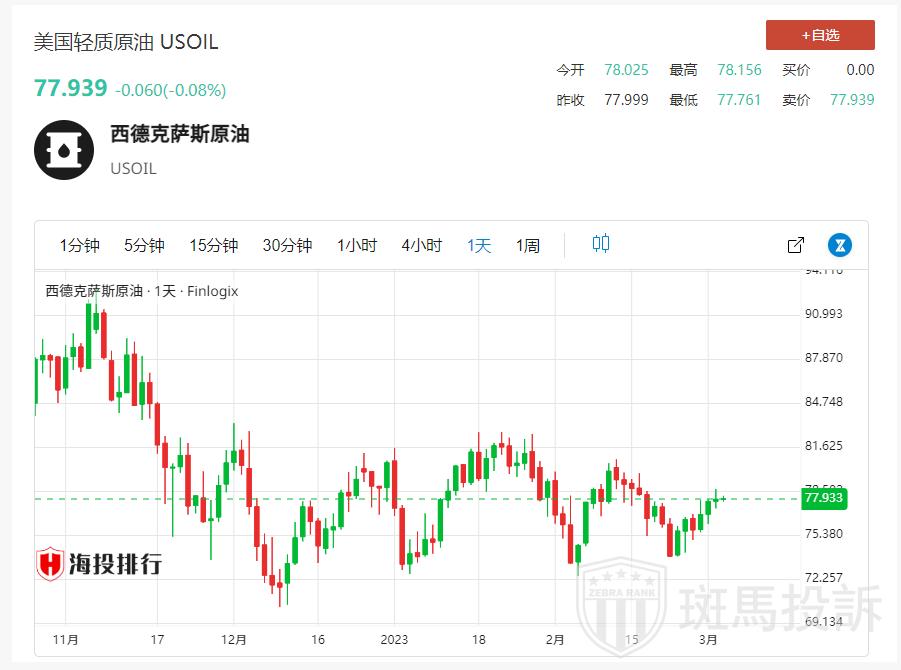Viewport: 901px width, 670px height.
Task: Click the green 77.933 price axis label
Action: point(824,498)
